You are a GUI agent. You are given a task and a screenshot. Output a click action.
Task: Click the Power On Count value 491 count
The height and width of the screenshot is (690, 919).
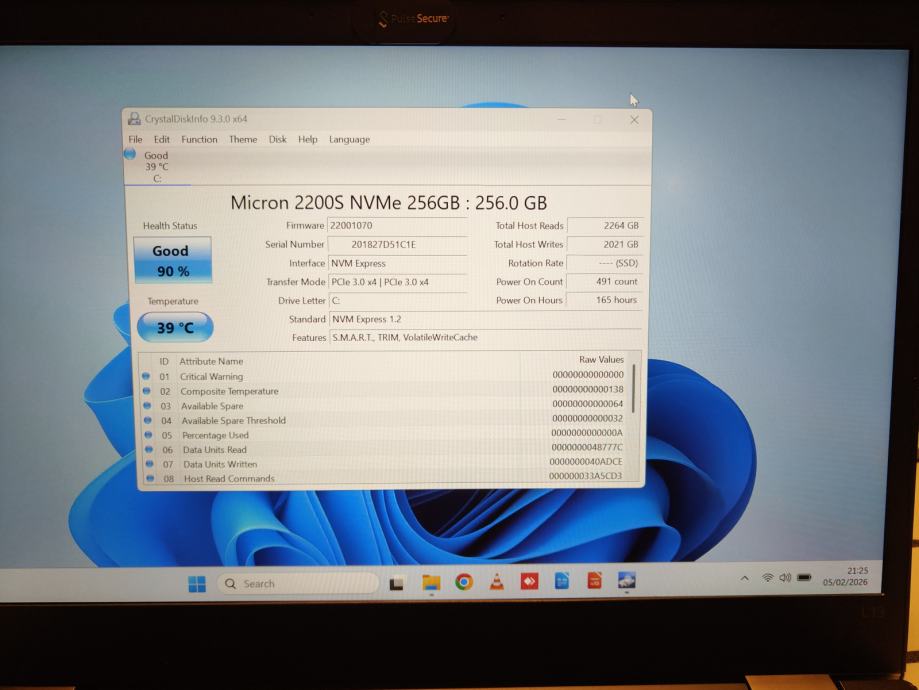coord(604,281)
